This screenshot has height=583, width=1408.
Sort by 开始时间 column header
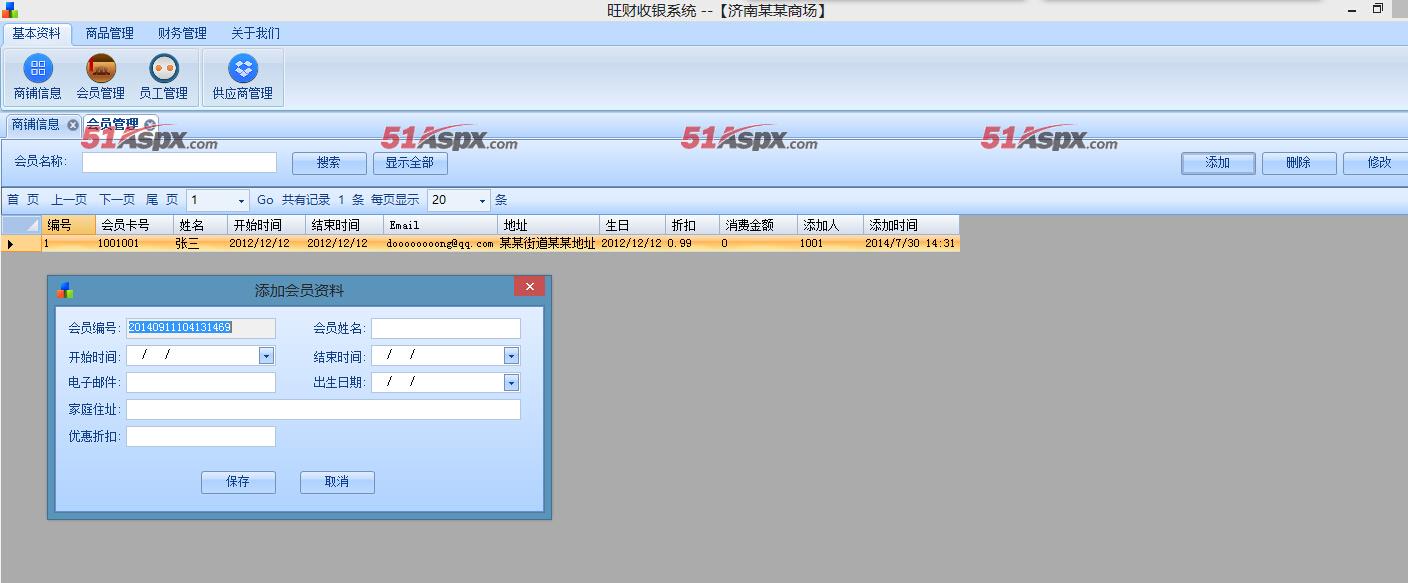click(266, 225)
